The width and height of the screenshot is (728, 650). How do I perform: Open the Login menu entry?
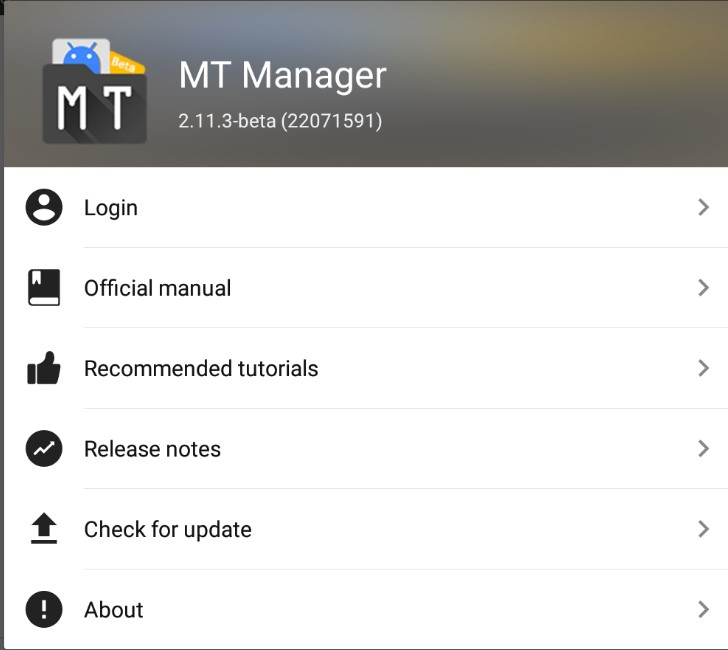[111, 208]
